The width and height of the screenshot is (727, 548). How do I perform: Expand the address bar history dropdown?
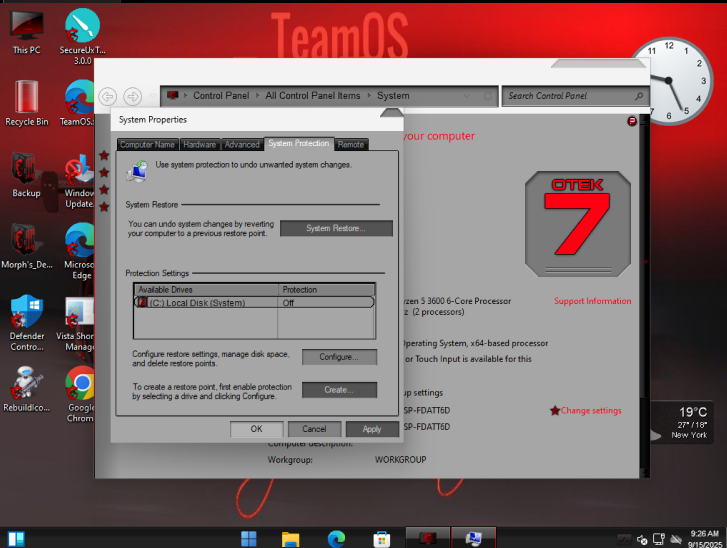point(467,96)
